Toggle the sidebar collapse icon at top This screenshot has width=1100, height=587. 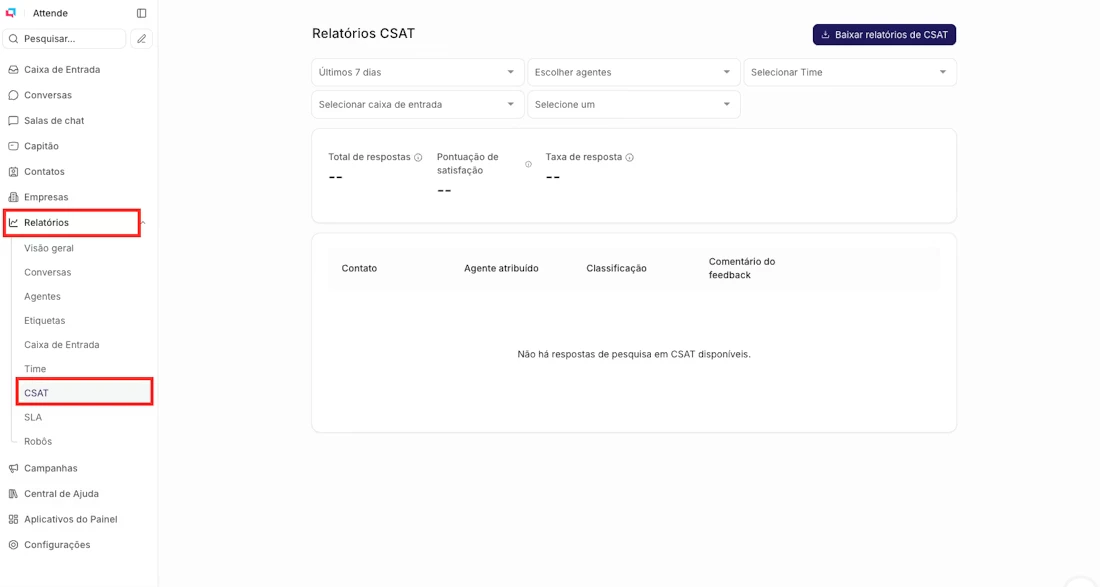pos(141,13)
